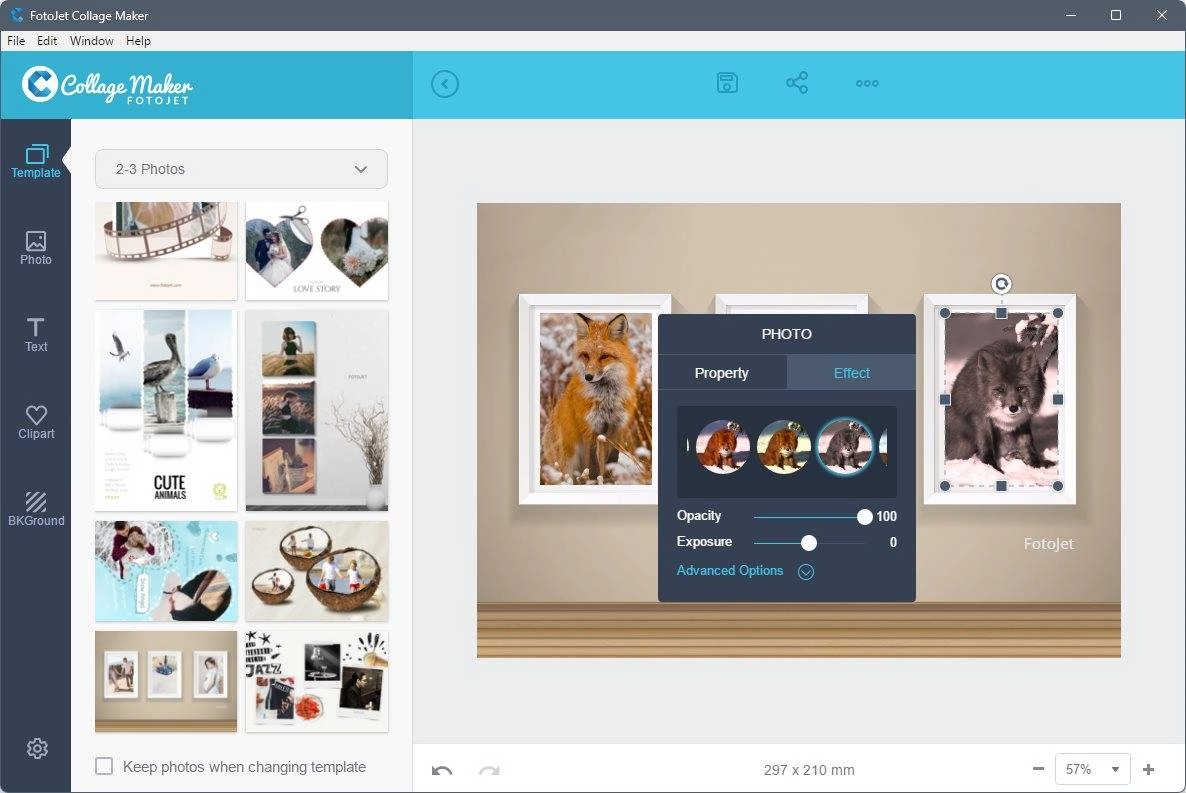Screen dimensions: 1186x793
Task: Expand Advanced Options chevron
Action: (806, 571)
